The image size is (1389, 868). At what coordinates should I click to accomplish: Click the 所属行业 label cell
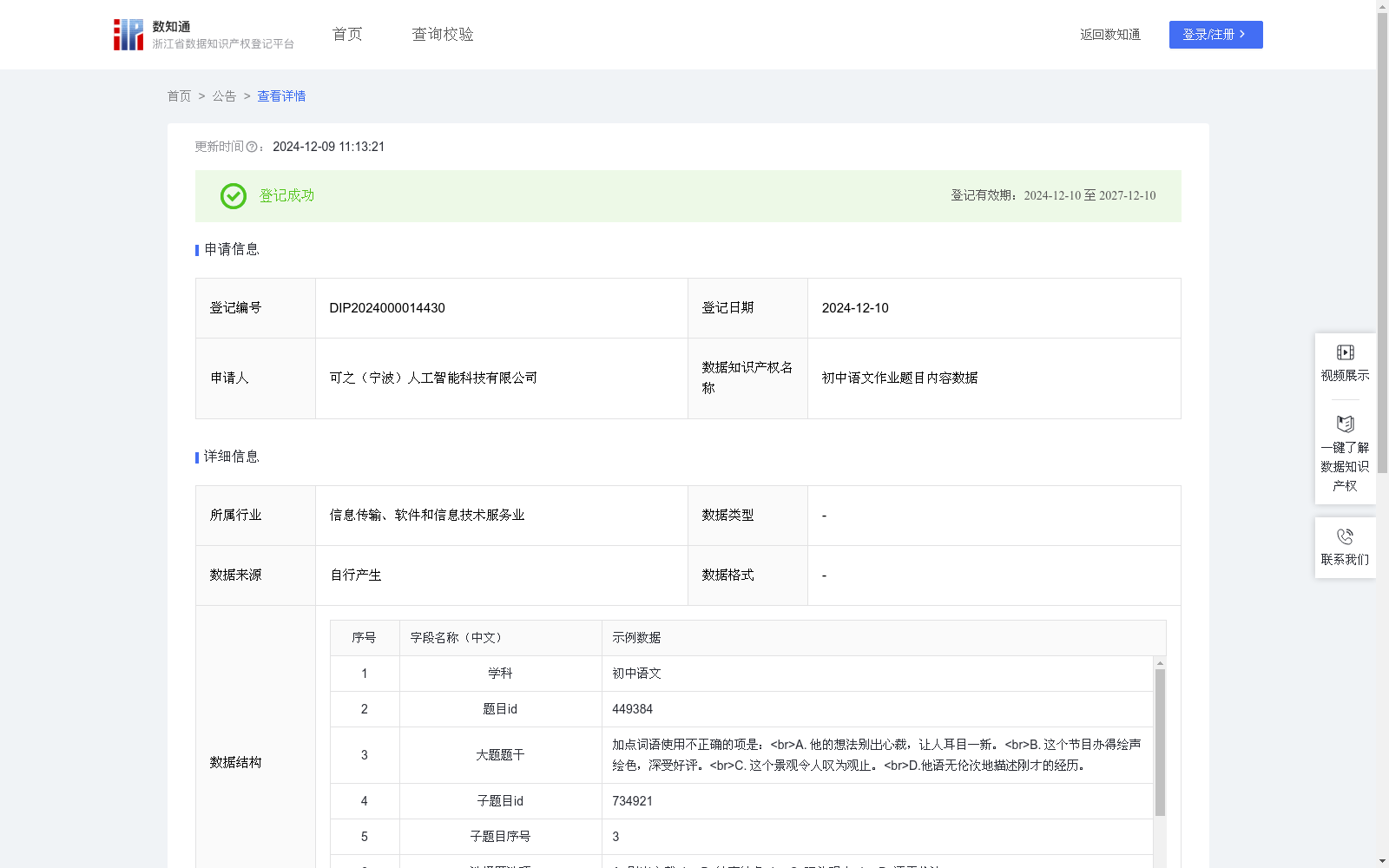click(x=255, y=516)
